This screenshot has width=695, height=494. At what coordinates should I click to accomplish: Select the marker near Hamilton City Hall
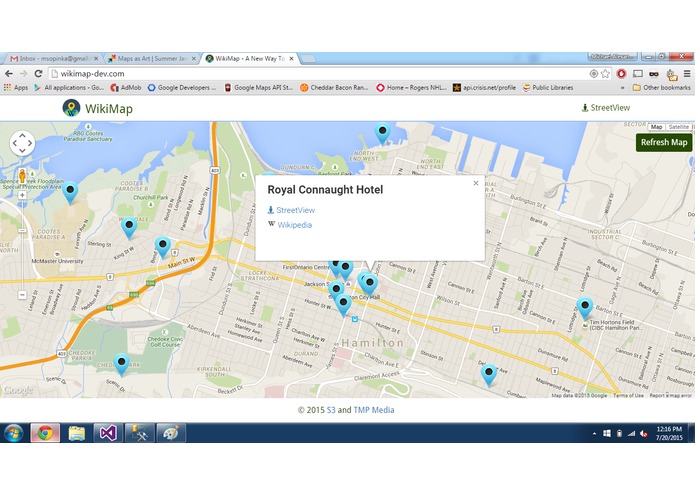[x=370, y=285]
